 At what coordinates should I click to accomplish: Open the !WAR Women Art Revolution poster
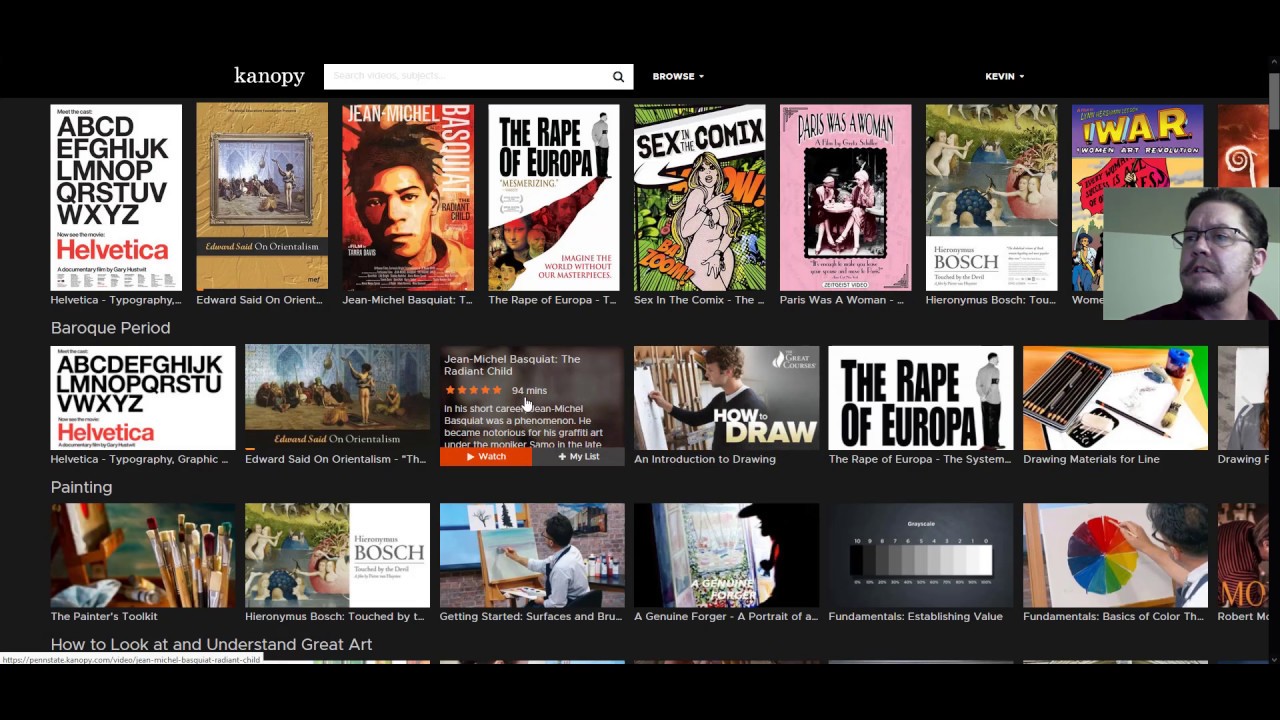coord(1137,145)
